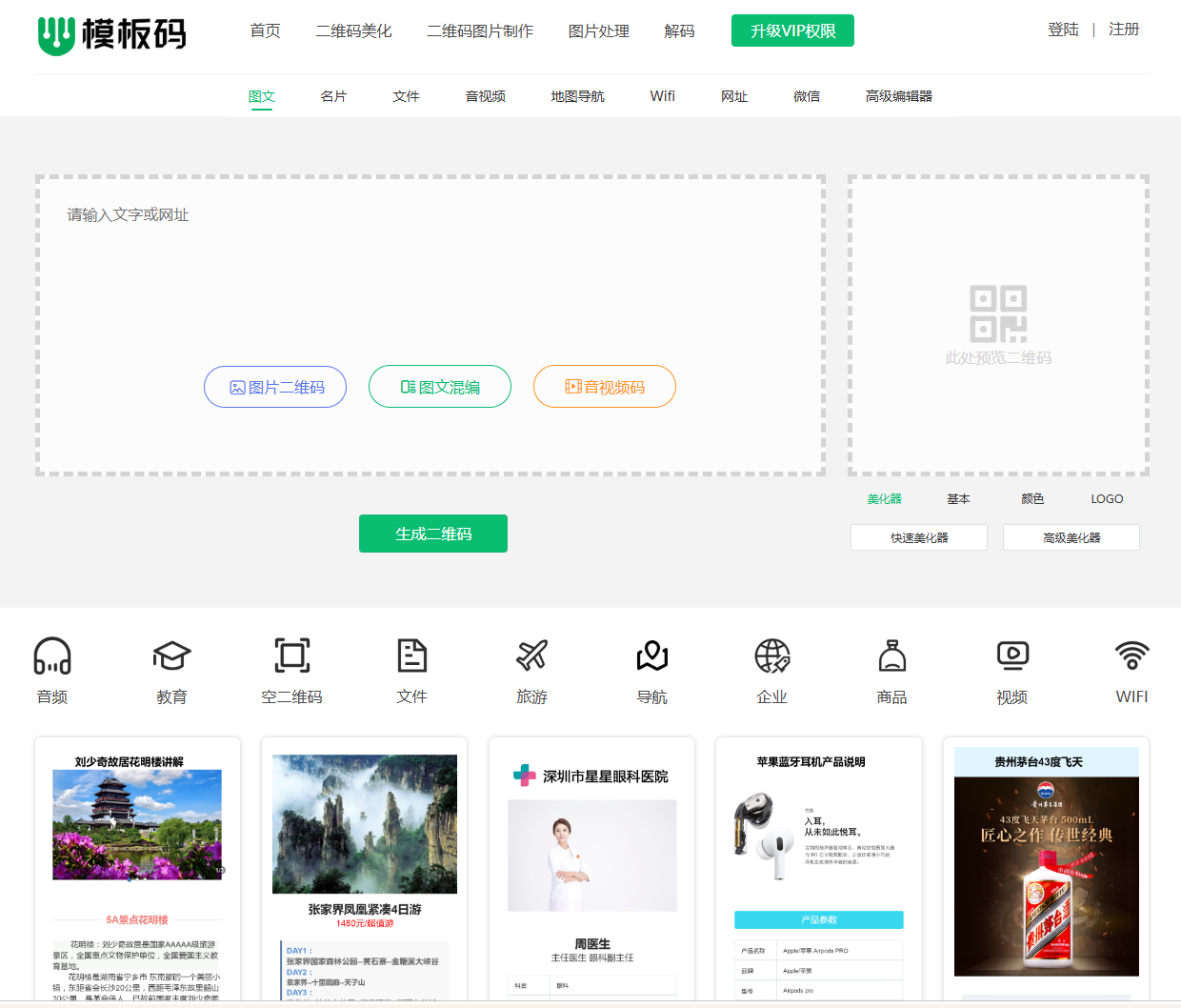Open the 张家界凤凰紧凑4日游 template card

pyautogui.click(x=365, y=869)
